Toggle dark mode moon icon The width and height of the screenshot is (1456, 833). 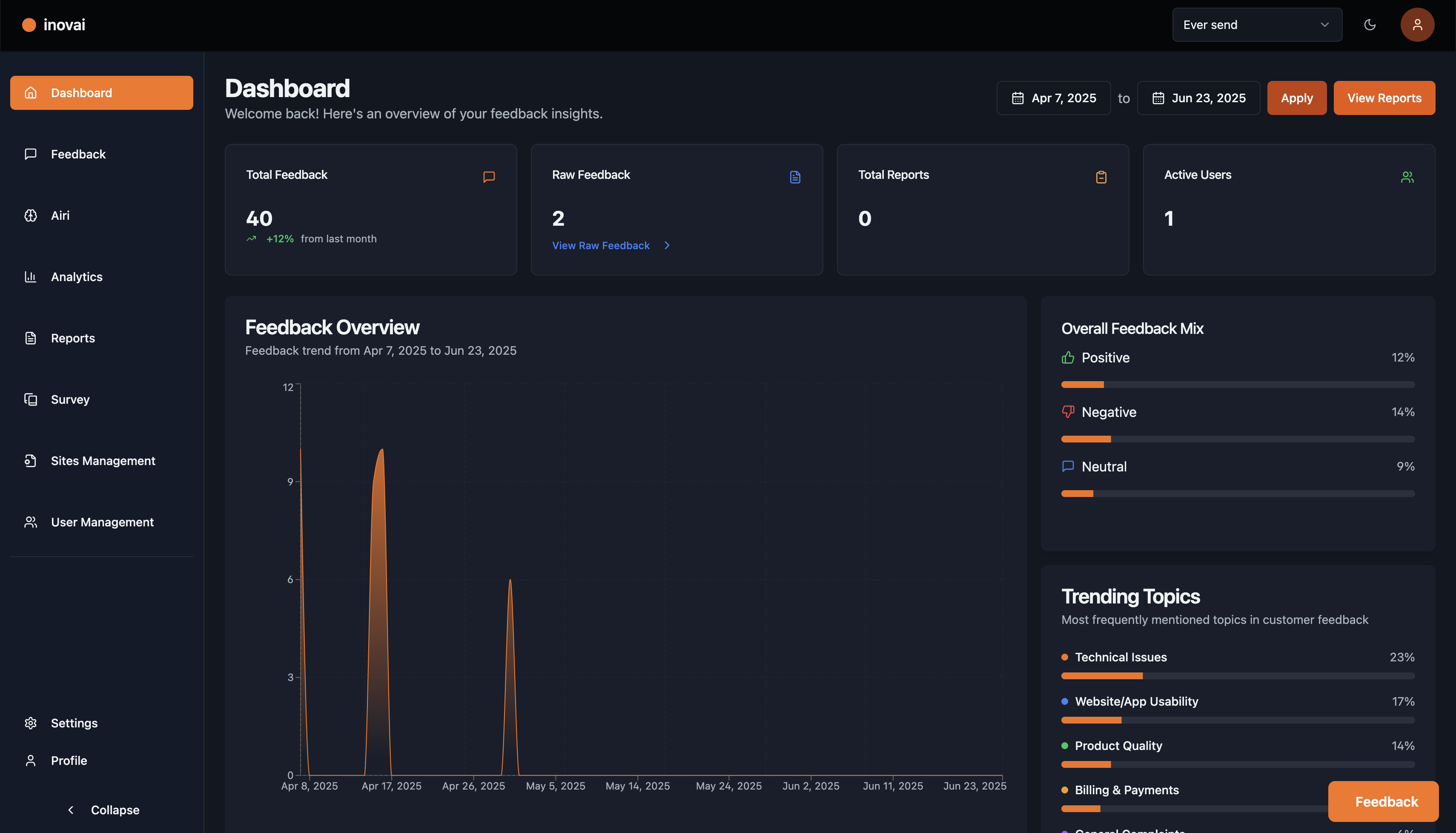pos(1370,25)
